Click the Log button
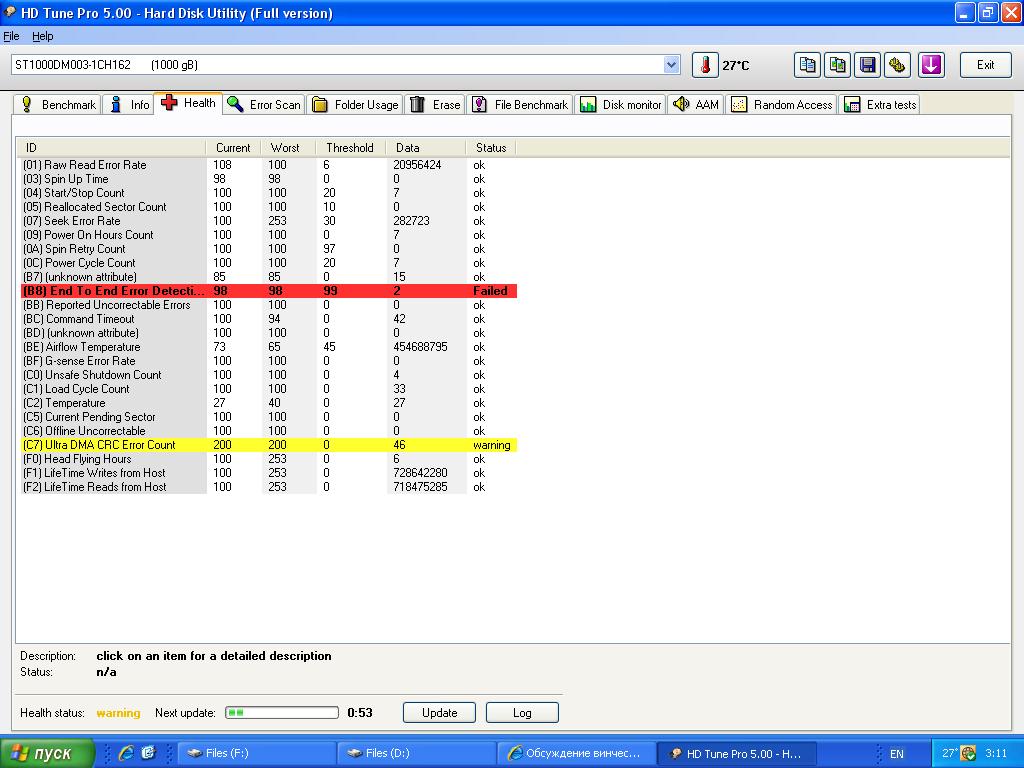The height and width of the screenshot is (768, 1024). pos(522,712)
